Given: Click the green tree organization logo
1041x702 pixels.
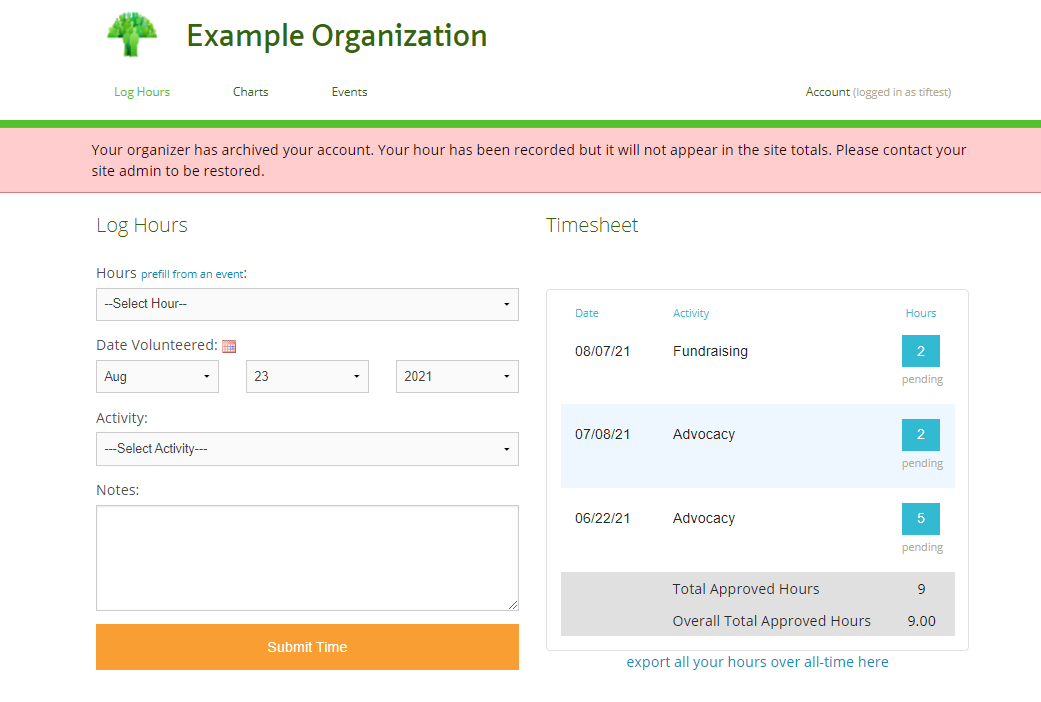Looking at the screenshot, I should [x=133, y=35].
